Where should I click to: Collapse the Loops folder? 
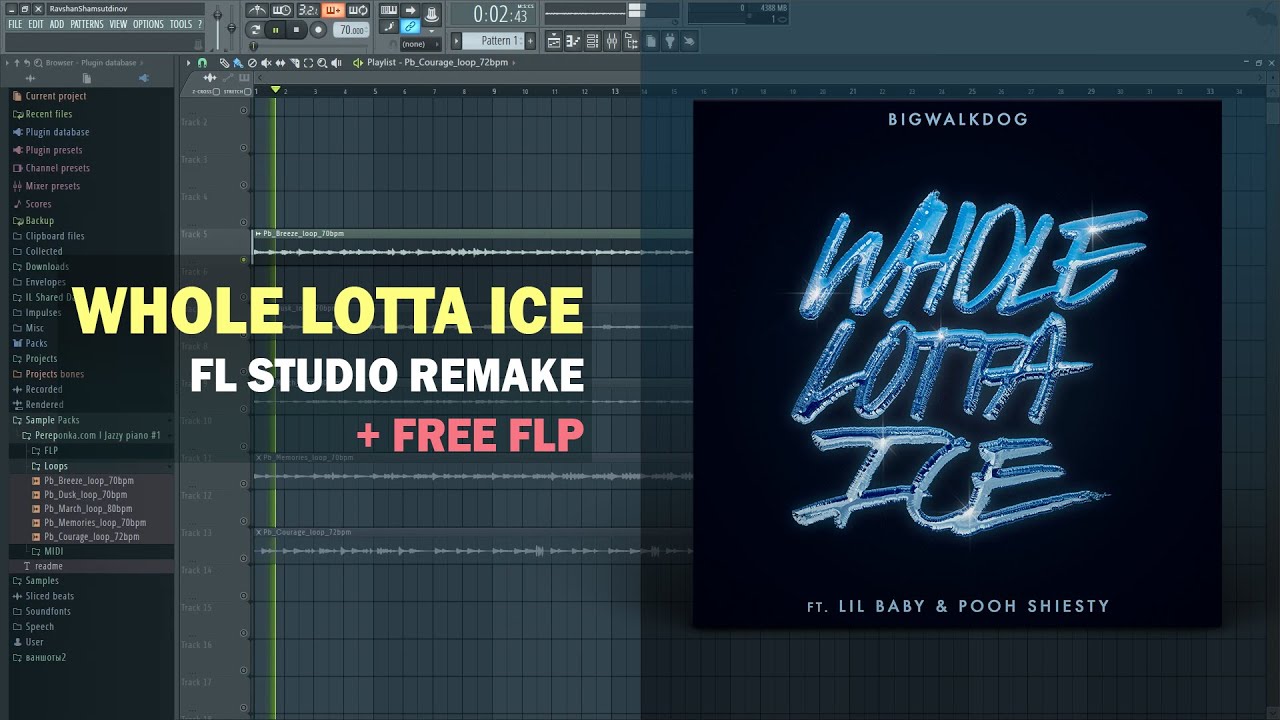point(50,466)
